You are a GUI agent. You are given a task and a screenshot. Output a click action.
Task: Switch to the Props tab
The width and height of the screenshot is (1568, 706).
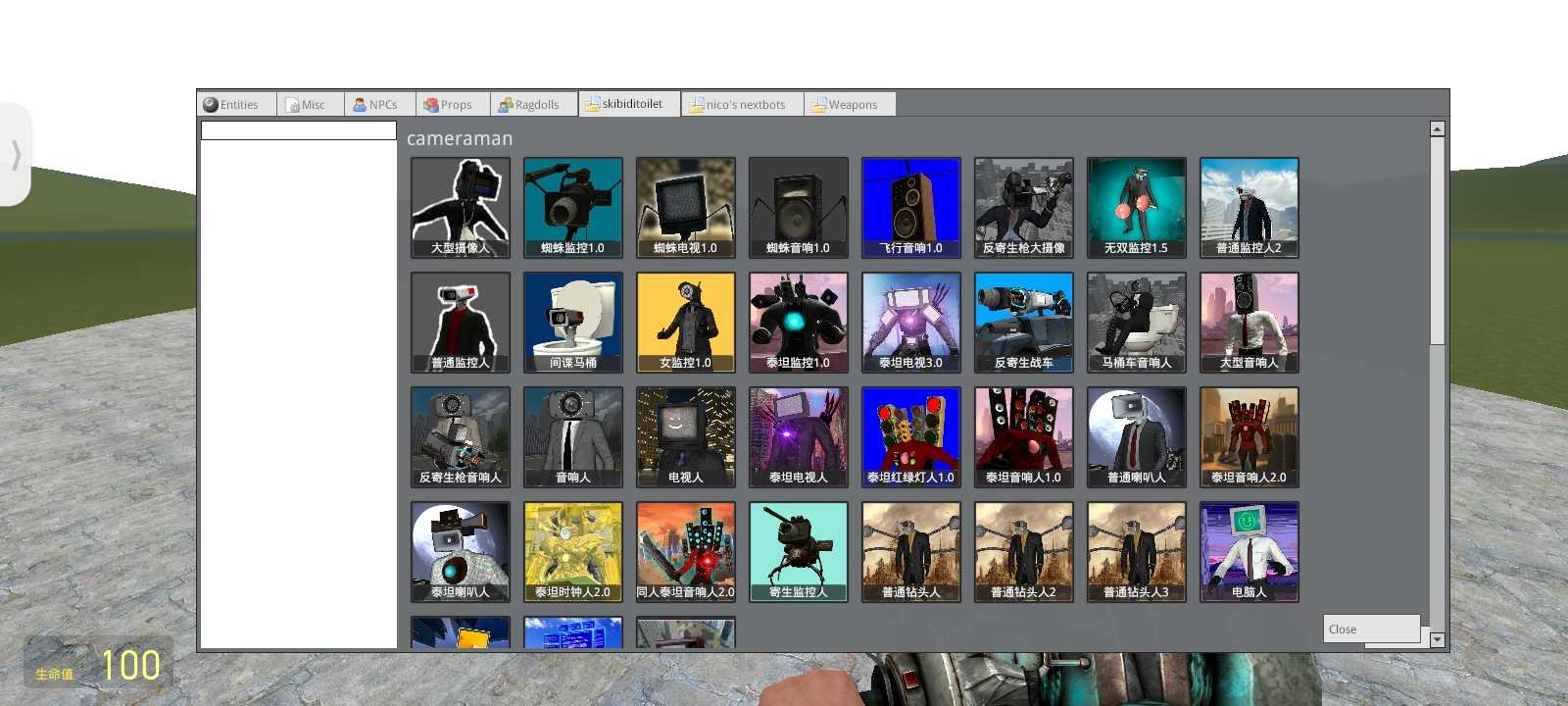pyautogui.click(x=453, y=105)
